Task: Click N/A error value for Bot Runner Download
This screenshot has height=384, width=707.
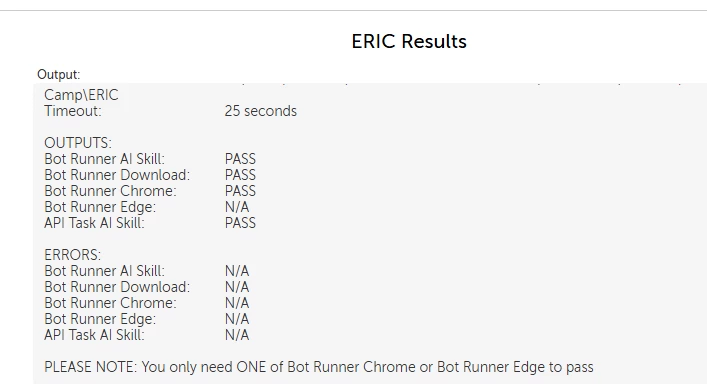Action: (237, 287)
